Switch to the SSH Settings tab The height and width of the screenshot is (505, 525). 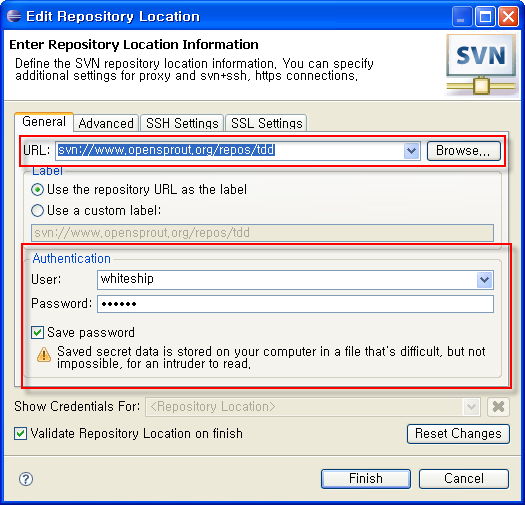tap(182, 123)
